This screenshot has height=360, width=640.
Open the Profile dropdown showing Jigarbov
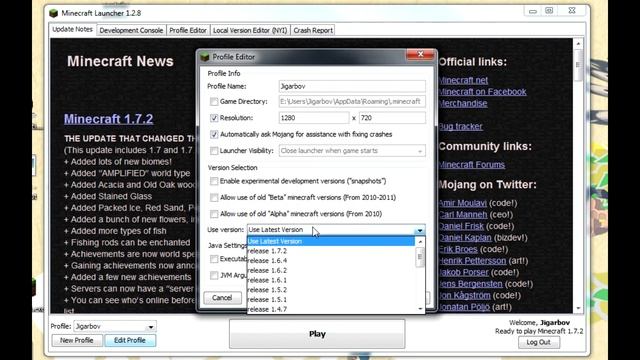pos(115,327)
